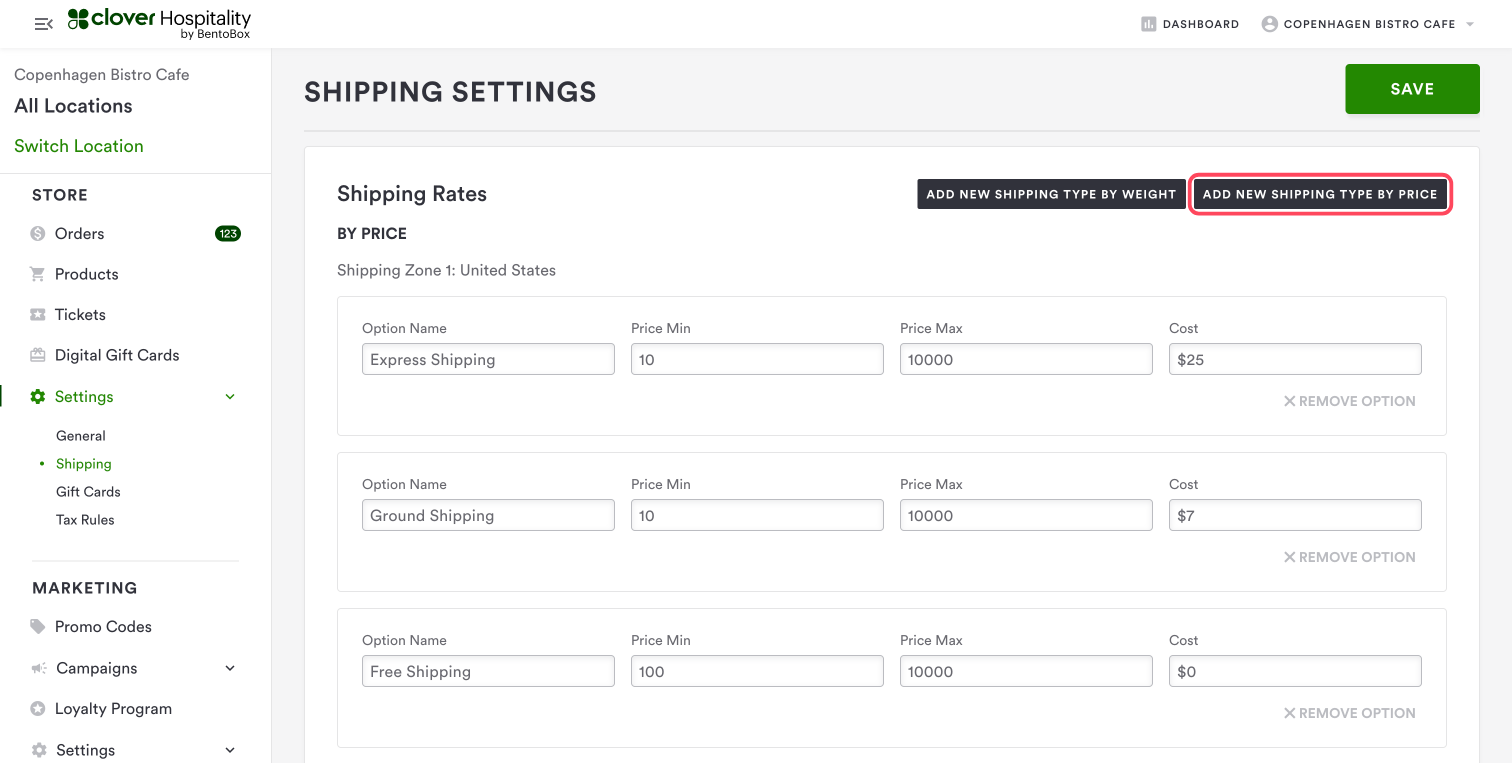Open Tax Rules settings subpage
This screenshot has width=1512, height=763.
[85, 520]
